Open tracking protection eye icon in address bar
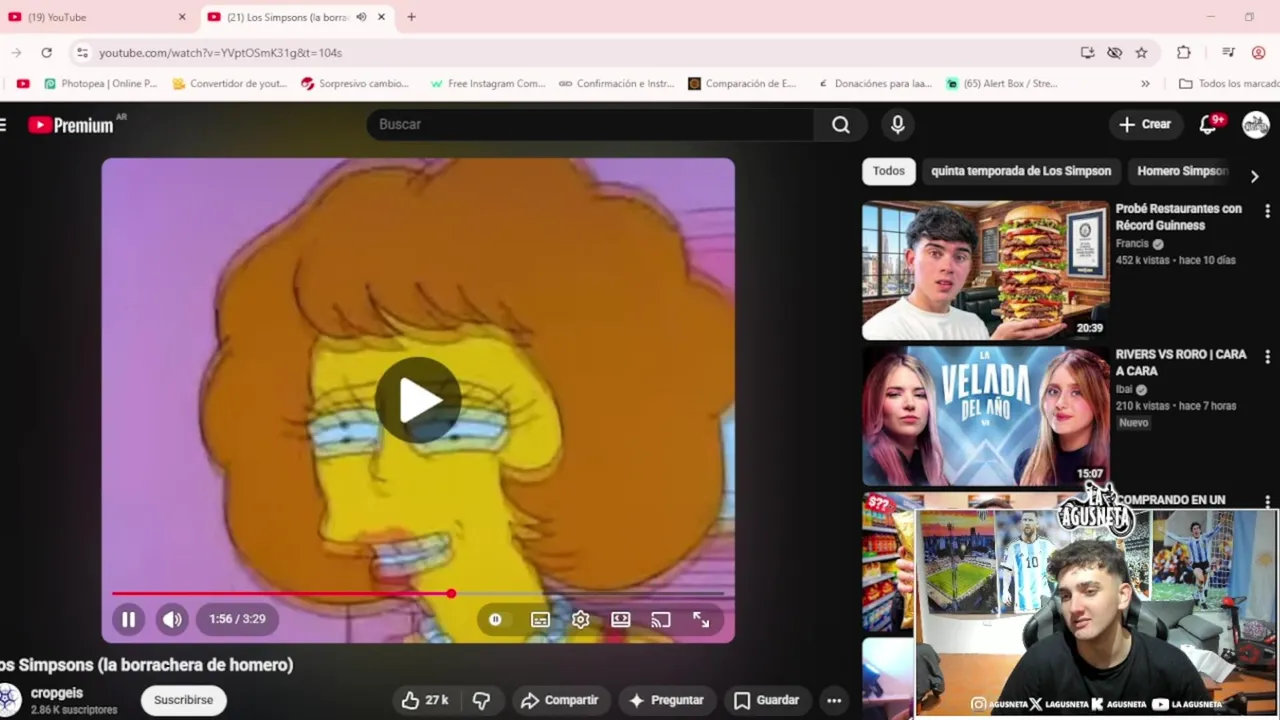 click(x=1114, y=53)
